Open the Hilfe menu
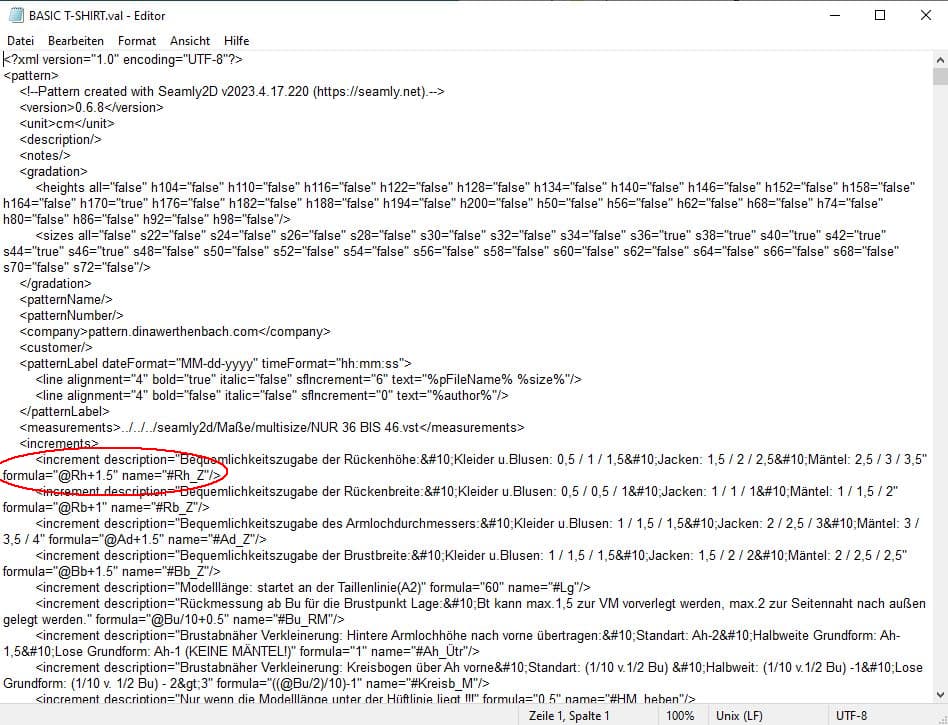The width and height of the screenshot is (948, 725). click(x=237, y=41)
